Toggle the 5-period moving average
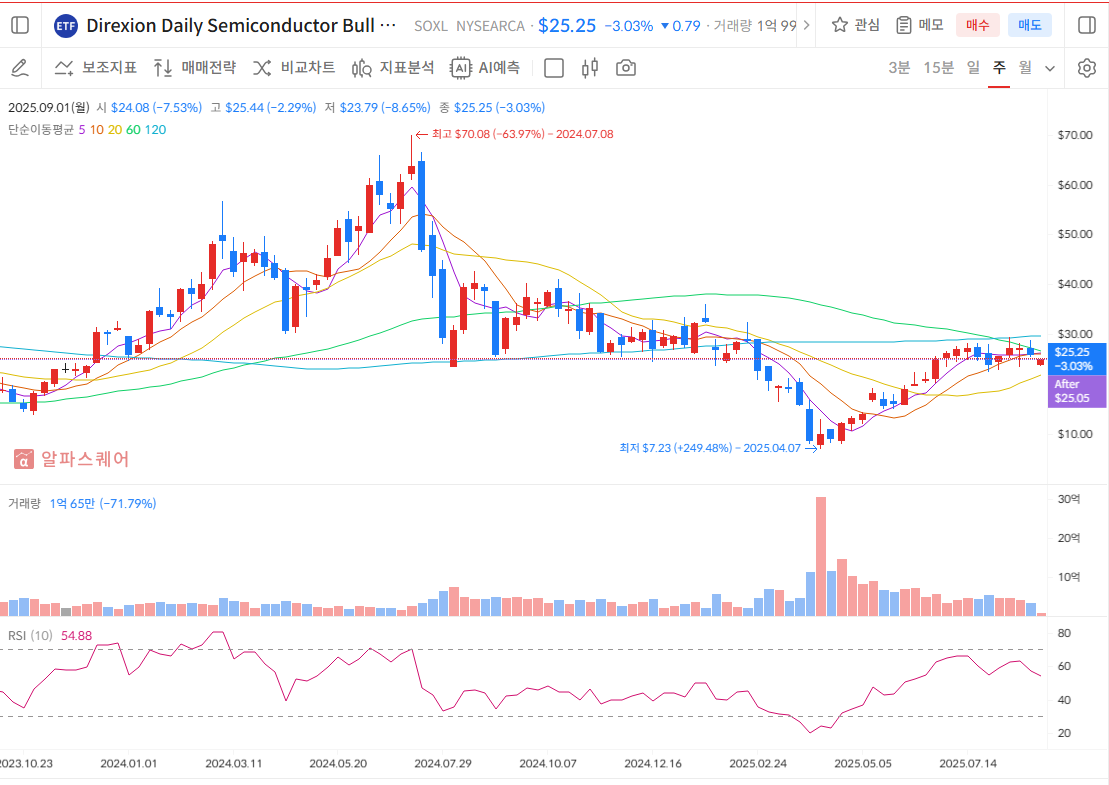1109x785 pixels. point(82,130)
